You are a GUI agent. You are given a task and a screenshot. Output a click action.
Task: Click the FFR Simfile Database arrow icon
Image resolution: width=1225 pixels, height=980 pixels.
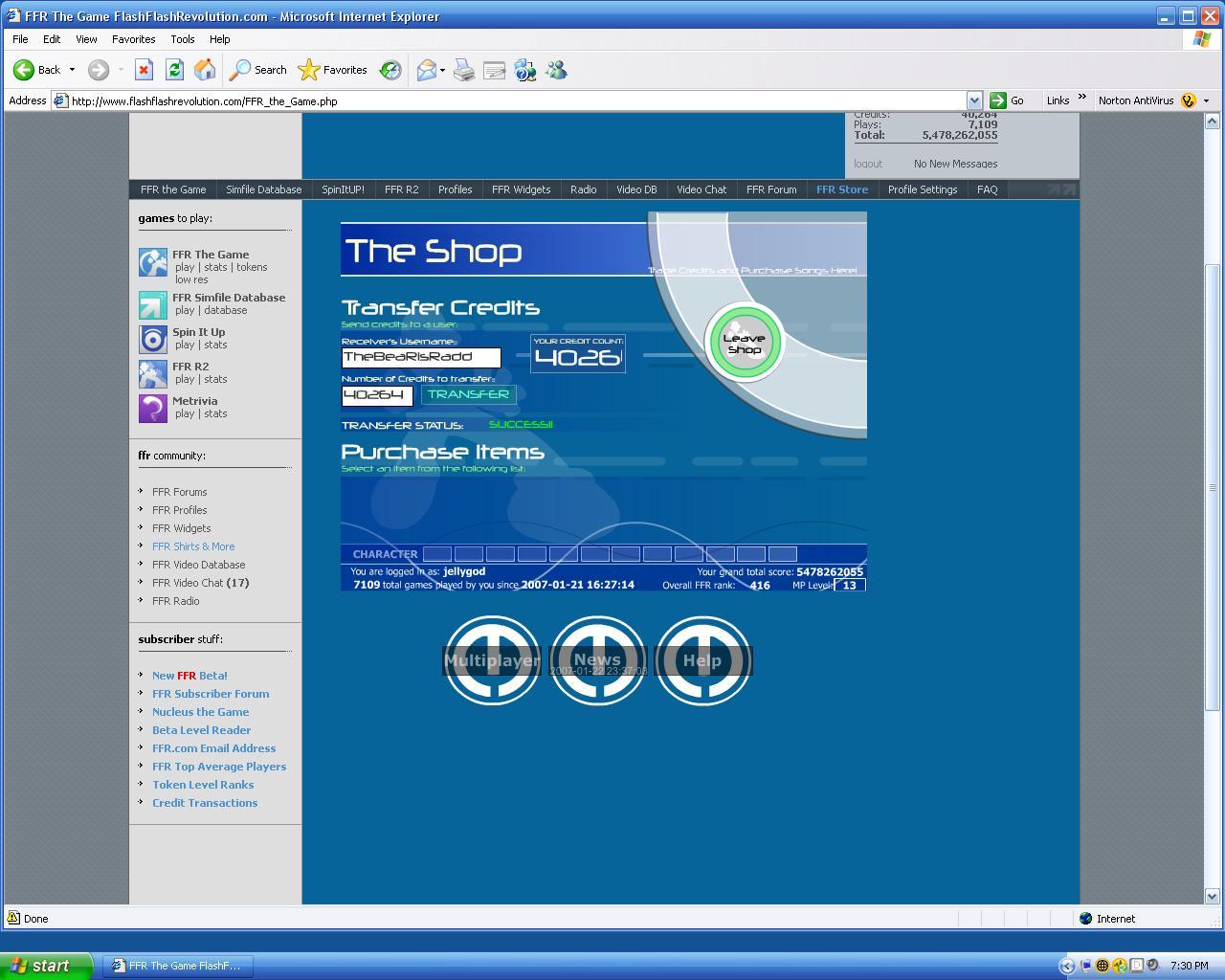153,304
